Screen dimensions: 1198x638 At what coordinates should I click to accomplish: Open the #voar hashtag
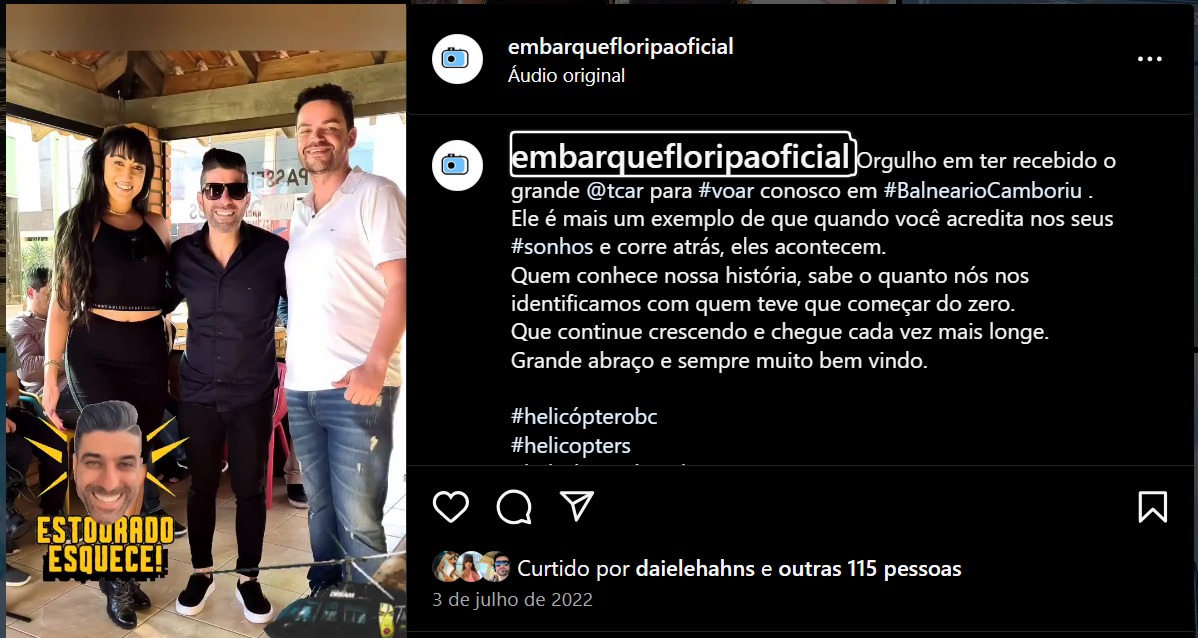point(726,189)
